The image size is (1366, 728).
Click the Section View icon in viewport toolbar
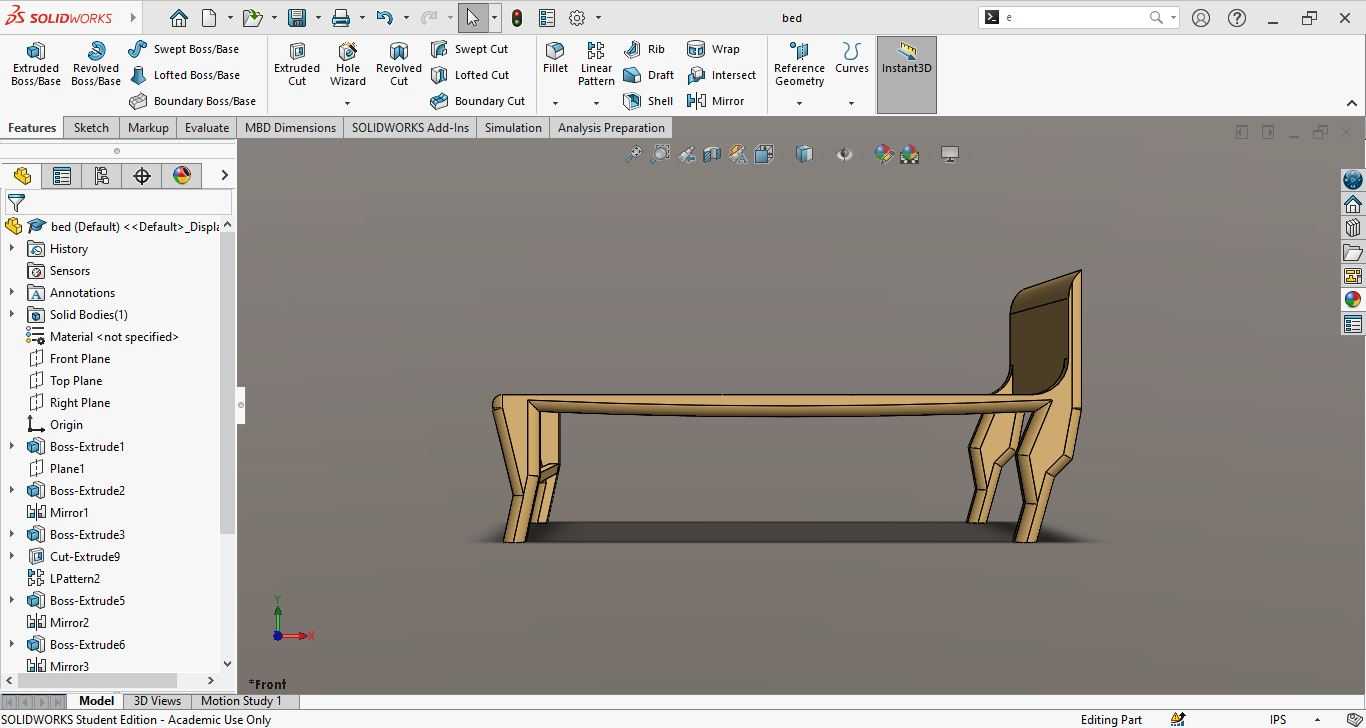click(x=712, y=154)
